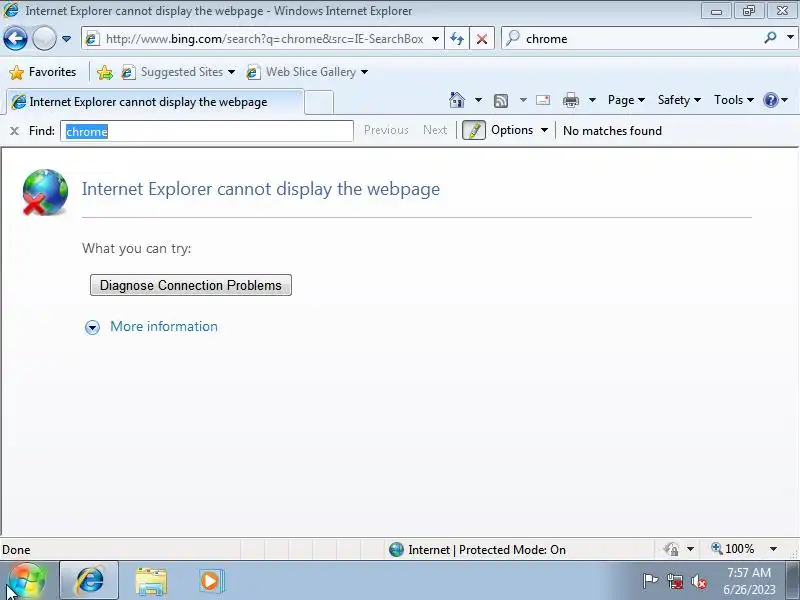Click the Find text field

coord(207,131)
